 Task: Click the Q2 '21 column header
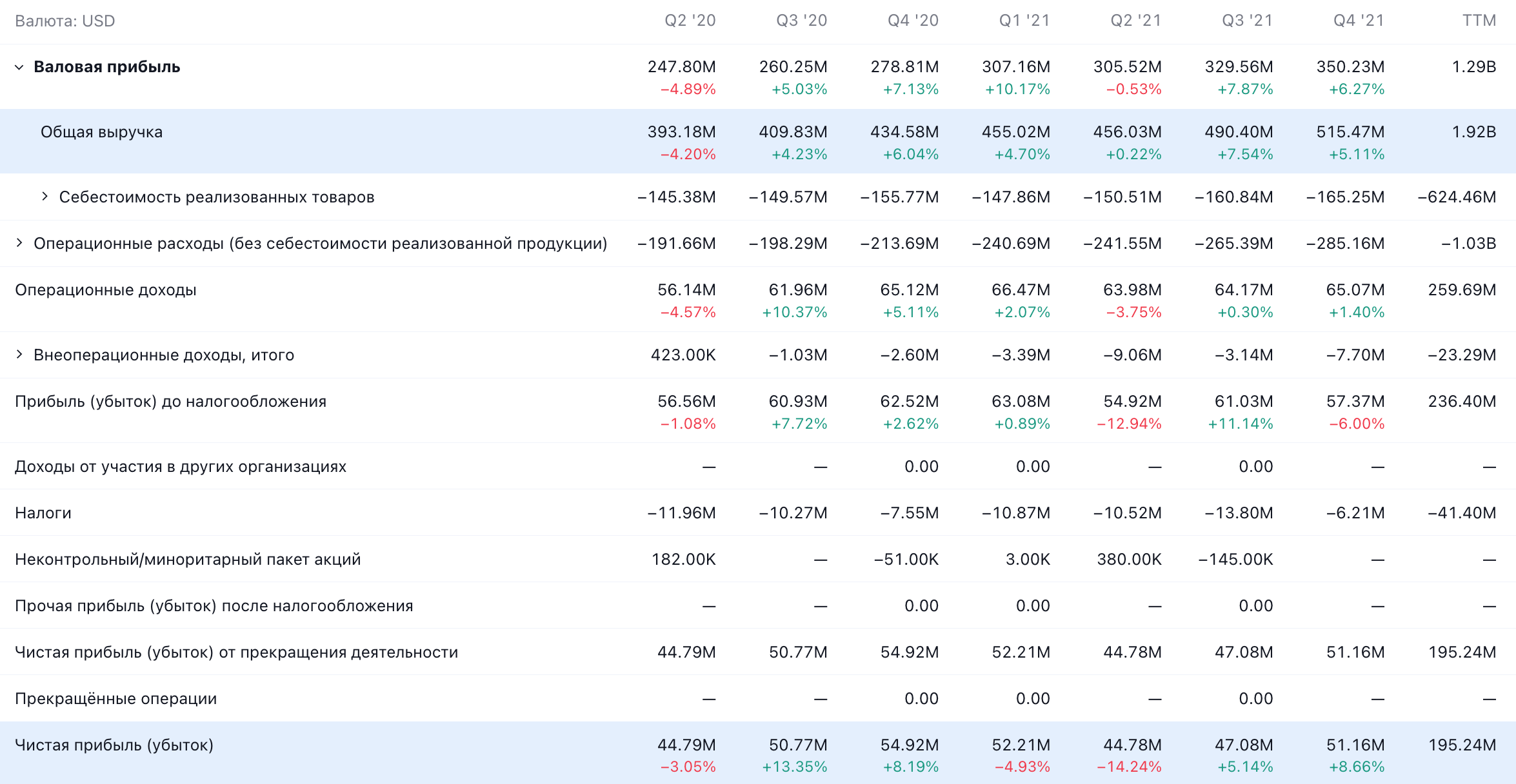[x=1136, y=21]
